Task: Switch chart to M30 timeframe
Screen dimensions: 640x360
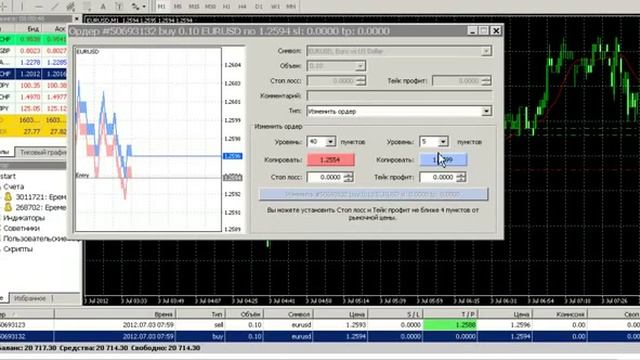Action: tap(210, 6)
